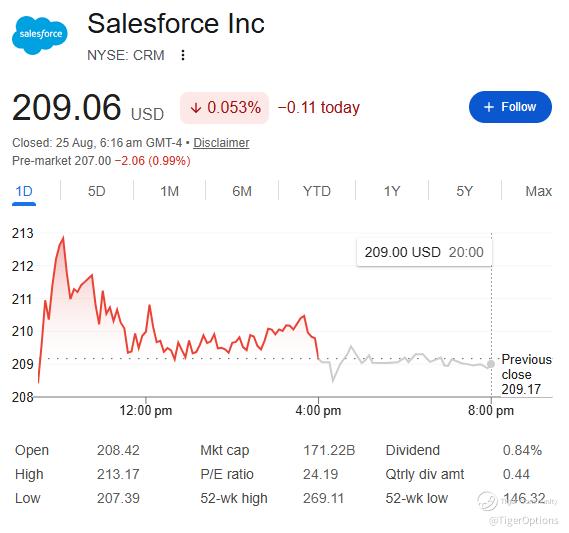Select the YTD chart range

point(317,191)
